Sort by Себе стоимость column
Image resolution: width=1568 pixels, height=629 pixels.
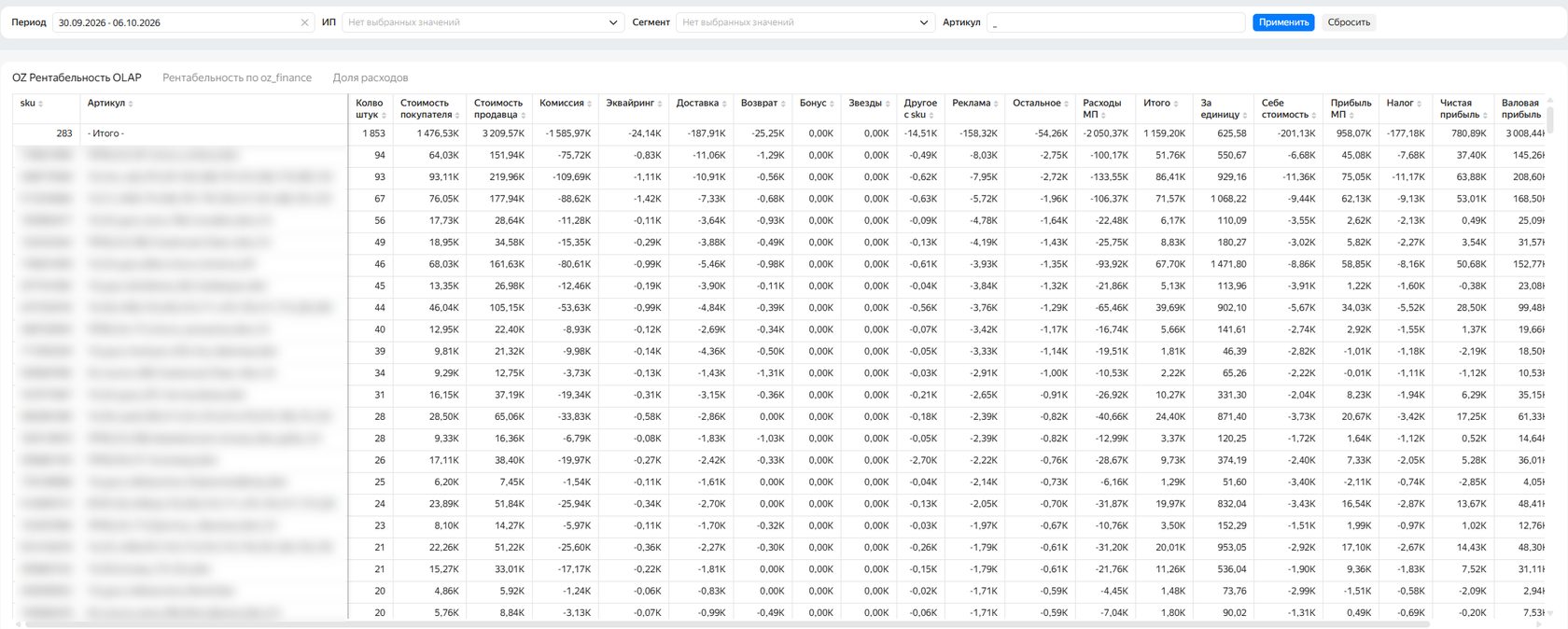(x=1313, y=115)
